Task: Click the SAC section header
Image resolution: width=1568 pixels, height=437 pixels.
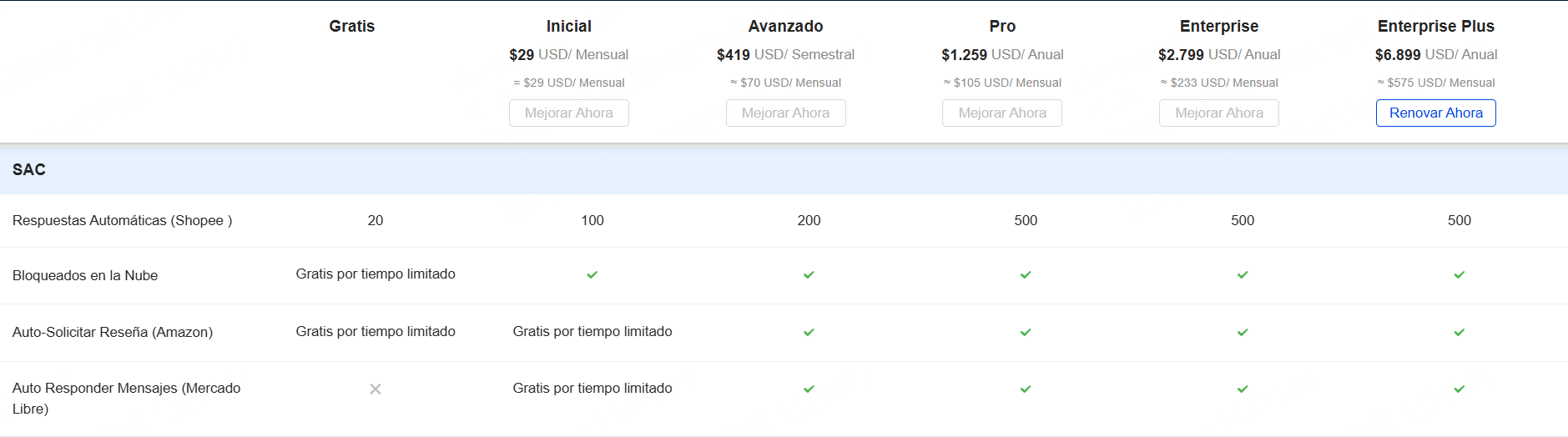Action: pyautogui.click(x=29, y=169)
